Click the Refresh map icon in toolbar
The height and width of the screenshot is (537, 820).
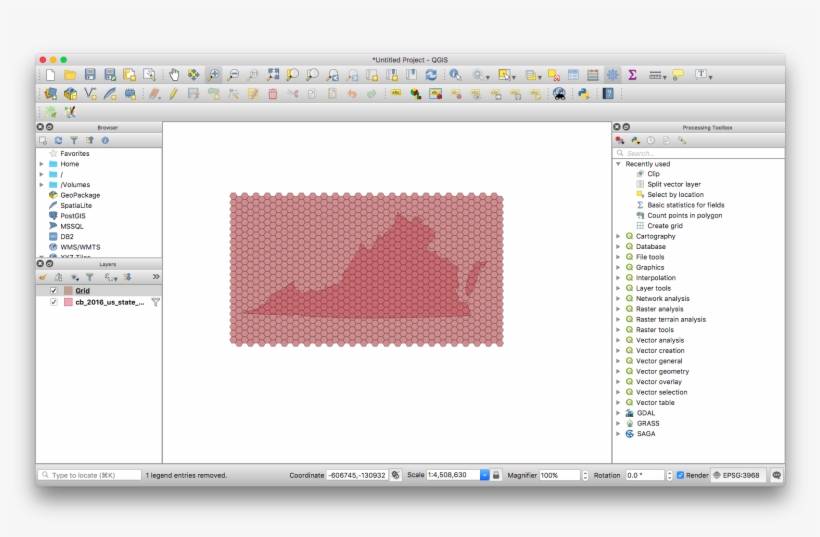coord(431,75)
